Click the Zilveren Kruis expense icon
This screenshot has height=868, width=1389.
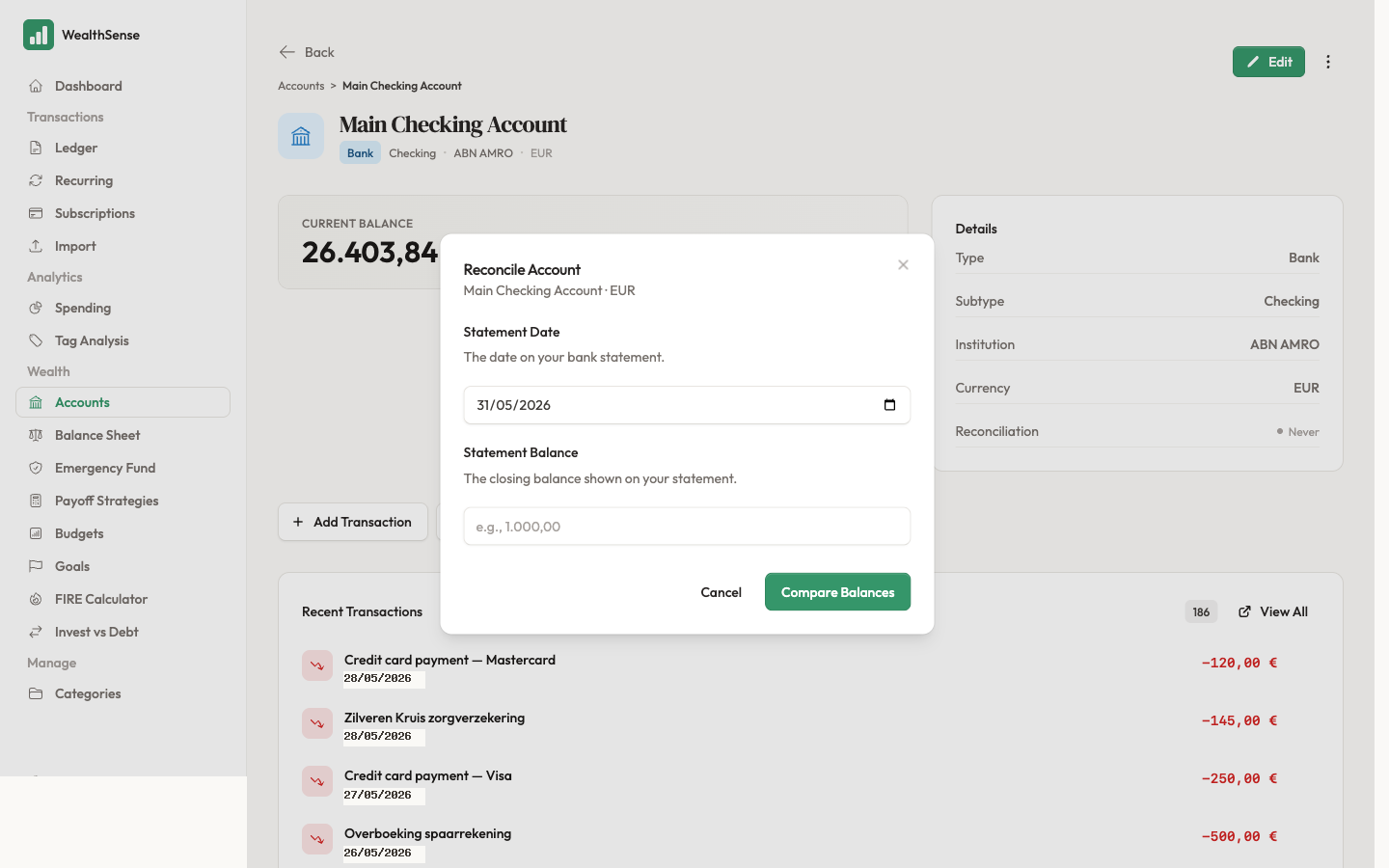[317, 723]
